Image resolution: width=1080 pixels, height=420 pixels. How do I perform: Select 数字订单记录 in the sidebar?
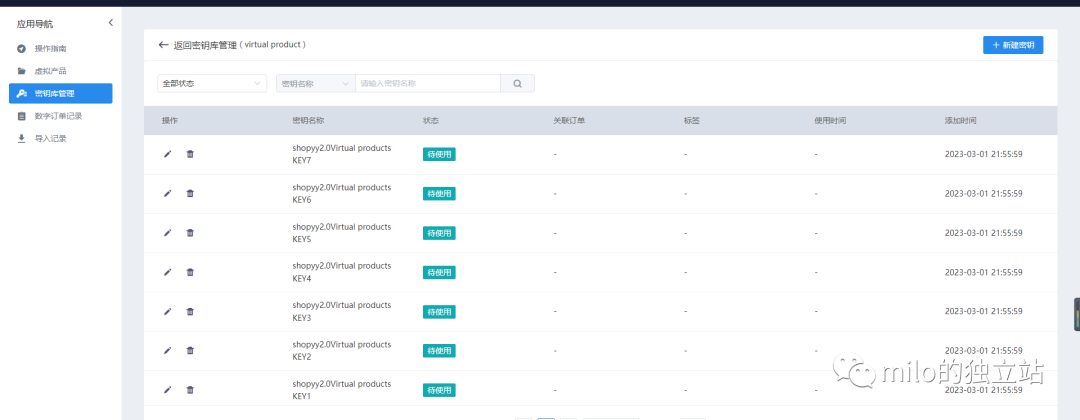point(61,116)
